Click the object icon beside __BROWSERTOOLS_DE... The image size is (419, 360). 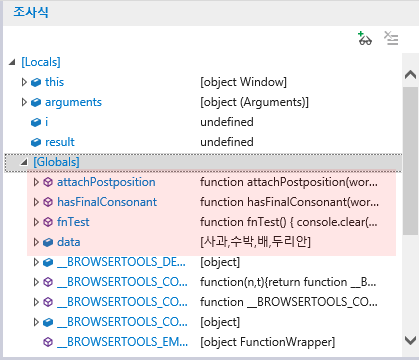(x=48, y=262)
